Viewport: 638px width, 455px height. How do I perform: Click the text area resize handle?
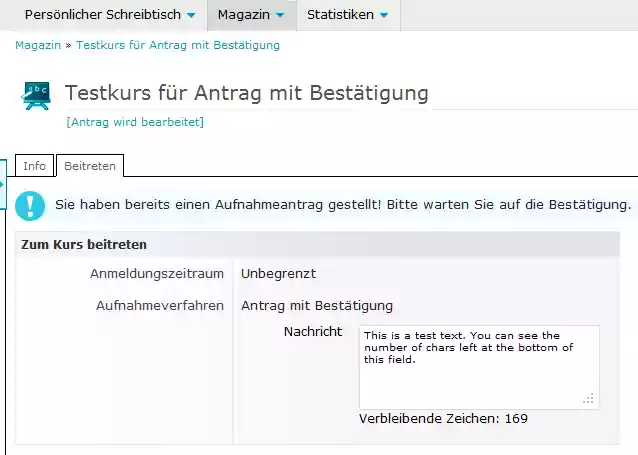point(588,398)
